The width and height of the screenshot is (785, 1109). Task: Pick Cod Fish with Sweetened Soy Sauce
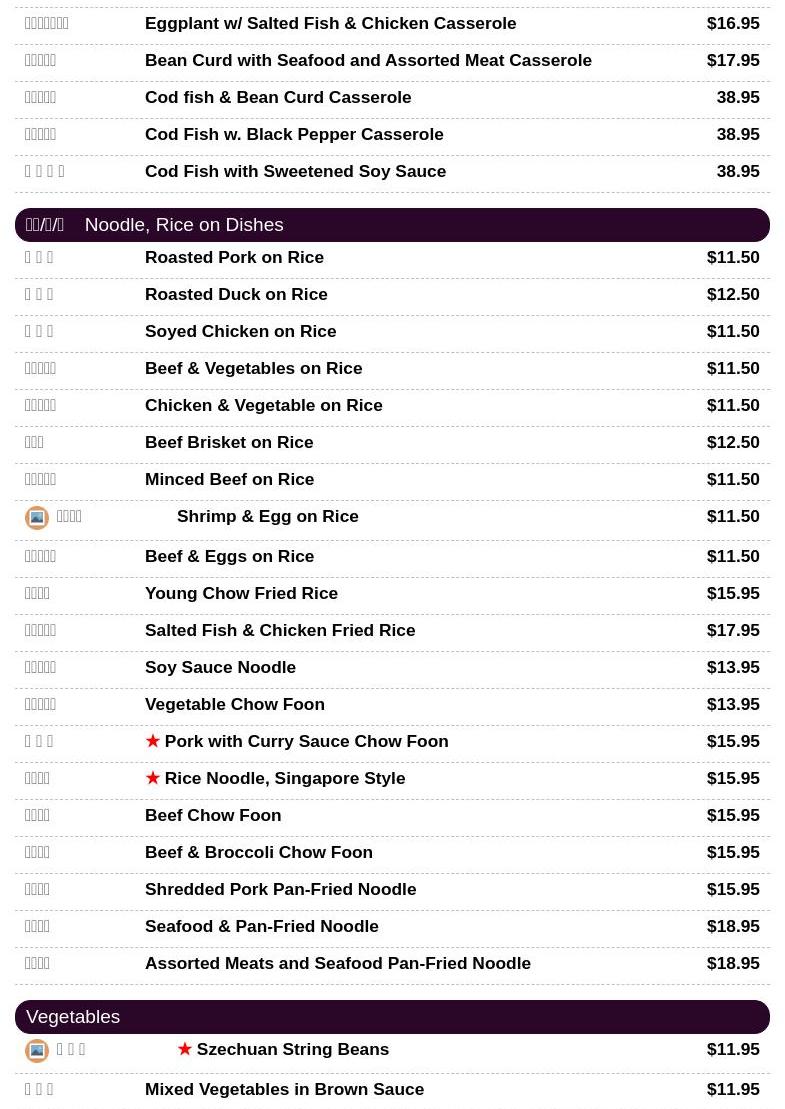point(392,171)
